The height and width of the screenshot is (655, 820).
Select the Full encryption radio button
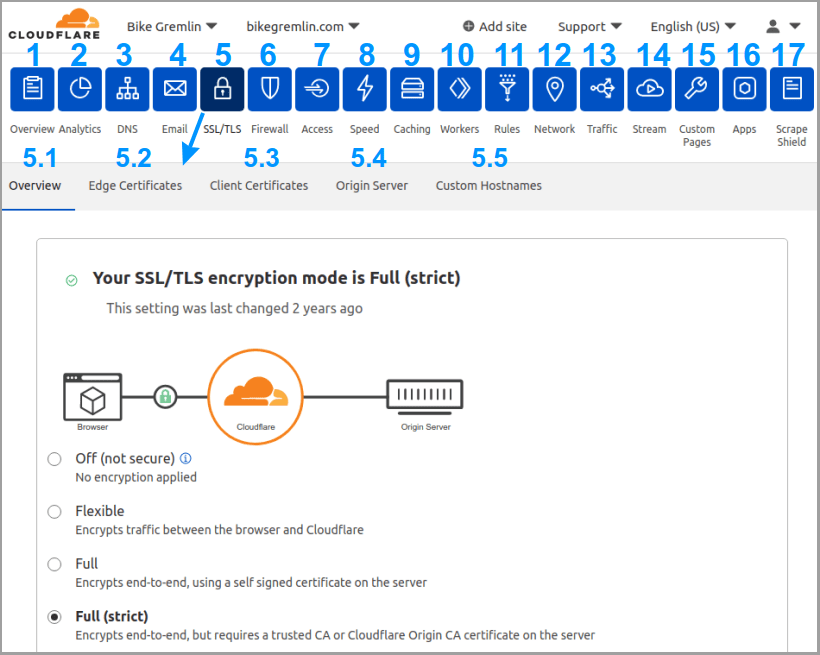(54, 564)
